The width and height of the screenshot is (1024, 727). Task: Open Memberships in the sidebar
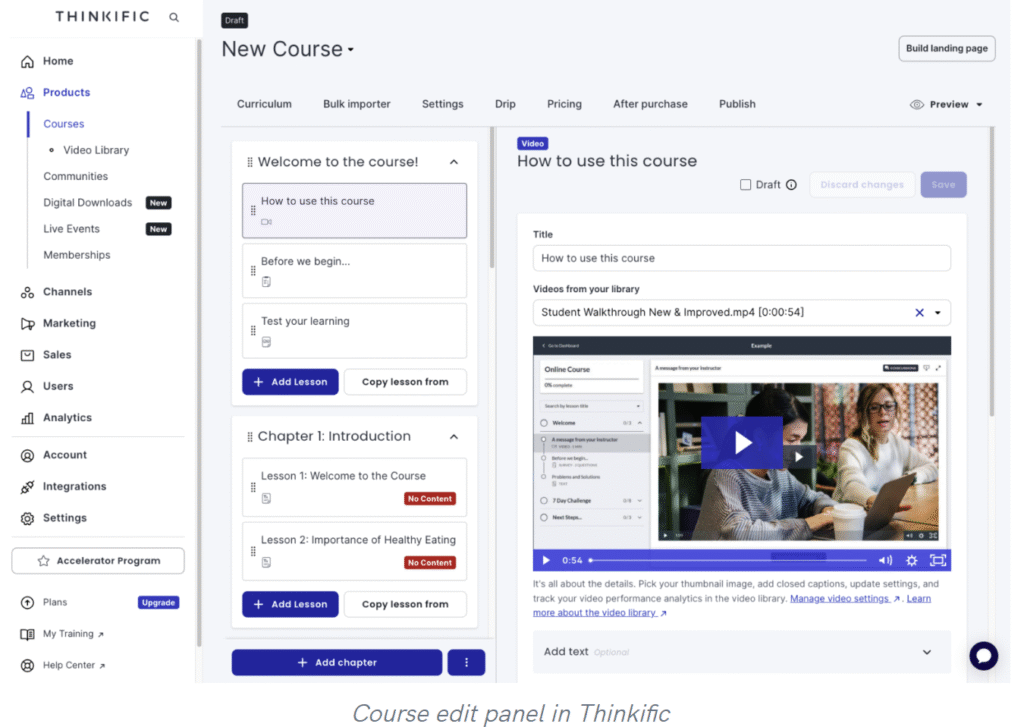[76, 255]
